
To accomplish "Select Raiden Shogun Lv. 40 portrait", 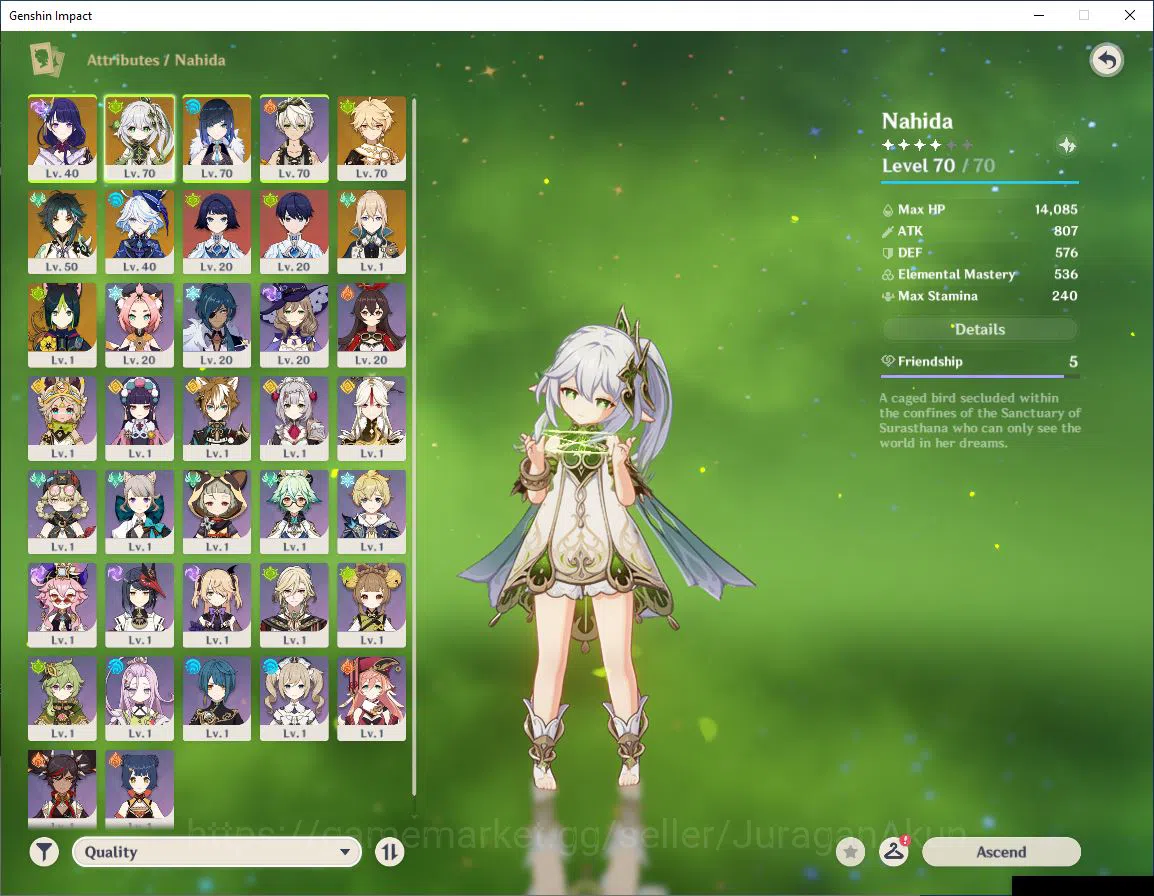I will pos(62,138).
